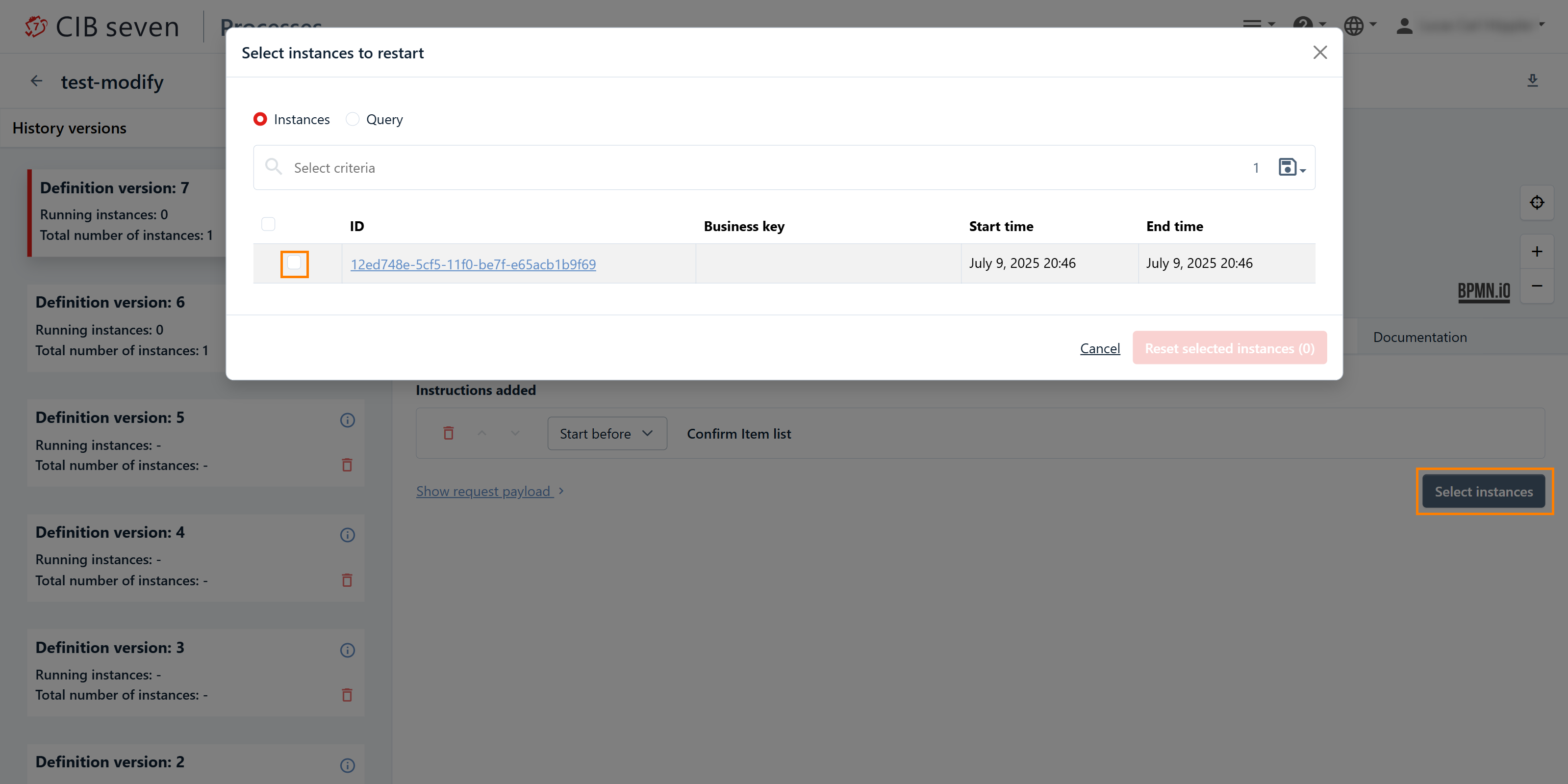Image resolution: width=1568 pixels, height=784 pixels.
Task: Open the language globe dropdown
Action: [x=1359, y=26]
